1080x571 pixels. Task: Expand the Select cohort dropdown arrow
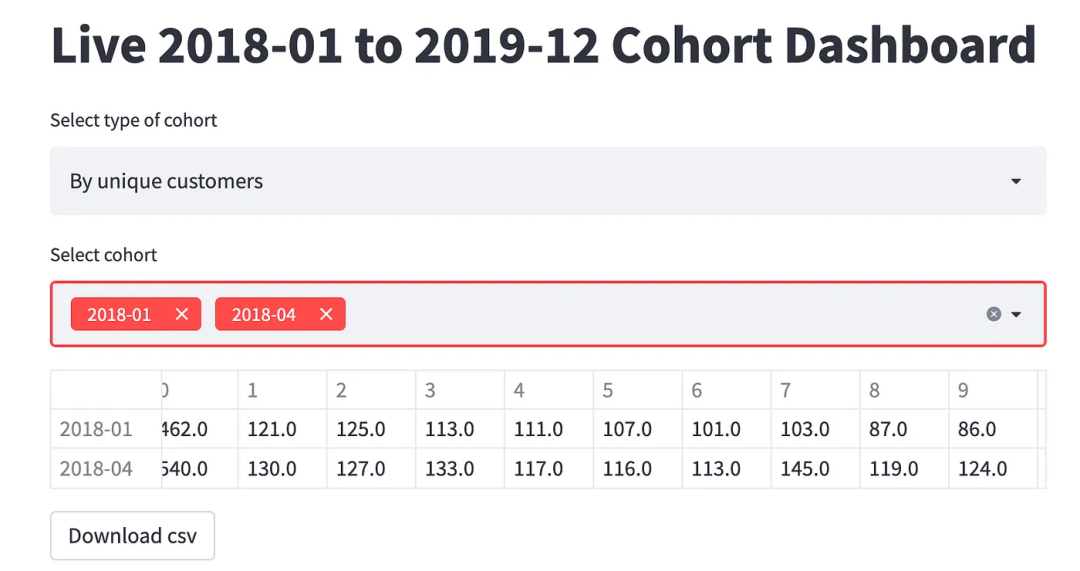[1017, 314]
